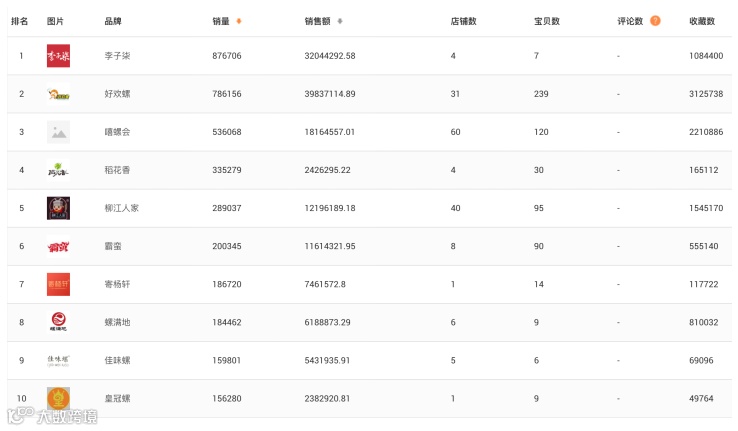
Task: Click item count 95 for 柳江人家
Action: point(539,208)
